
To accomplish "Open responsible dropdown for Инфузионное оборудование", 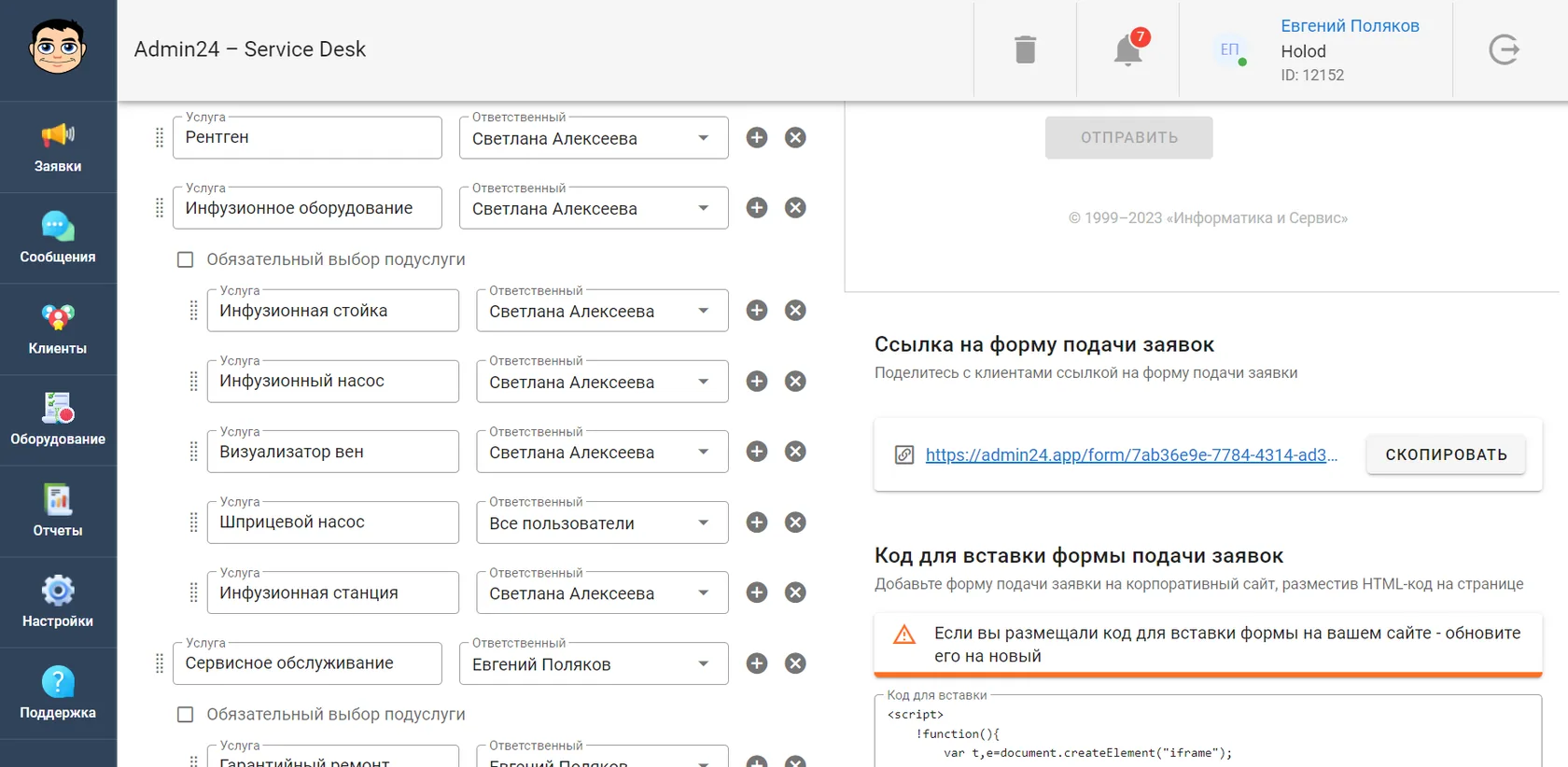I will point(594,208).
